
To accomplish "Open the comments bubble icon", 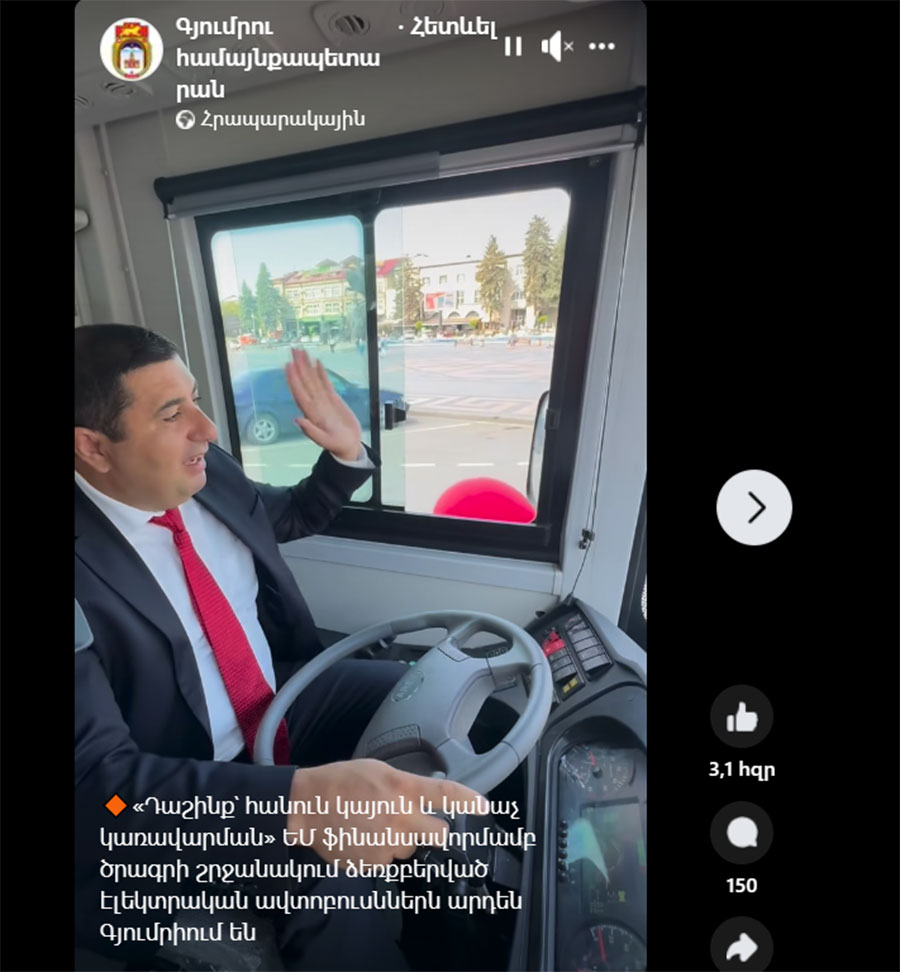I will click(741, 833).
